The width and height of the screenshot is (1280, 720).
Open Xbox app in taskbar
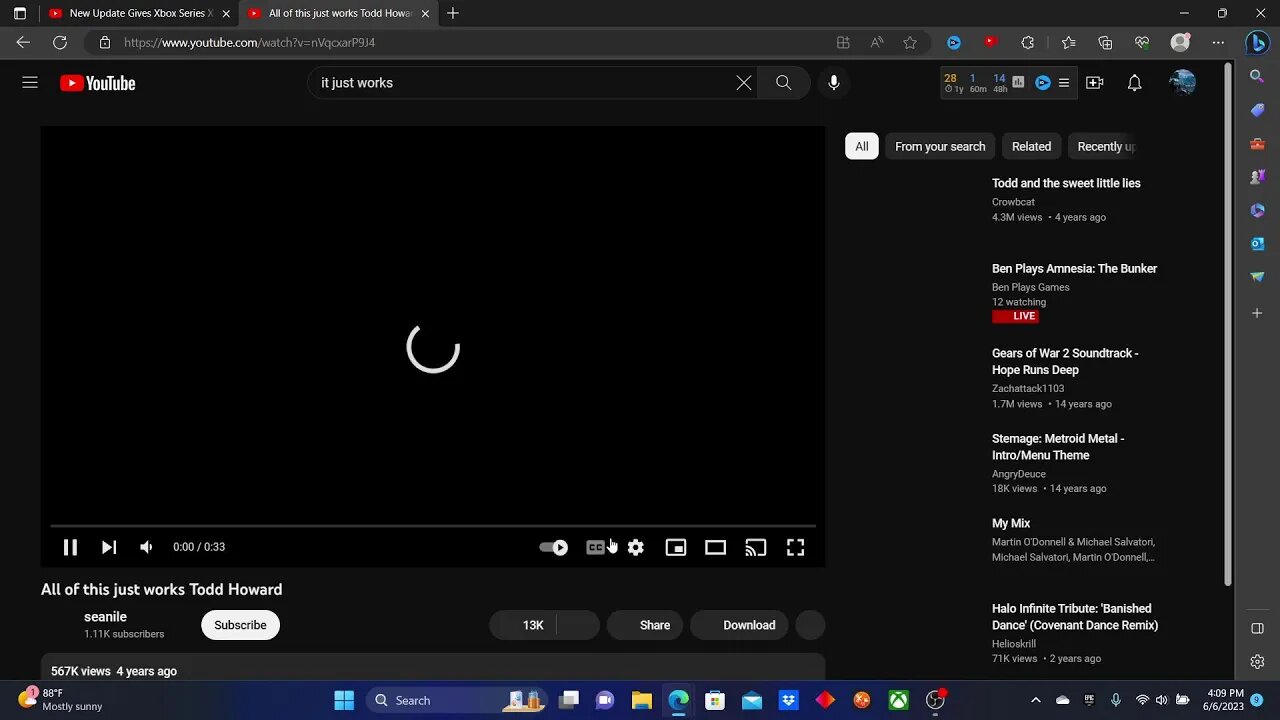899,700
